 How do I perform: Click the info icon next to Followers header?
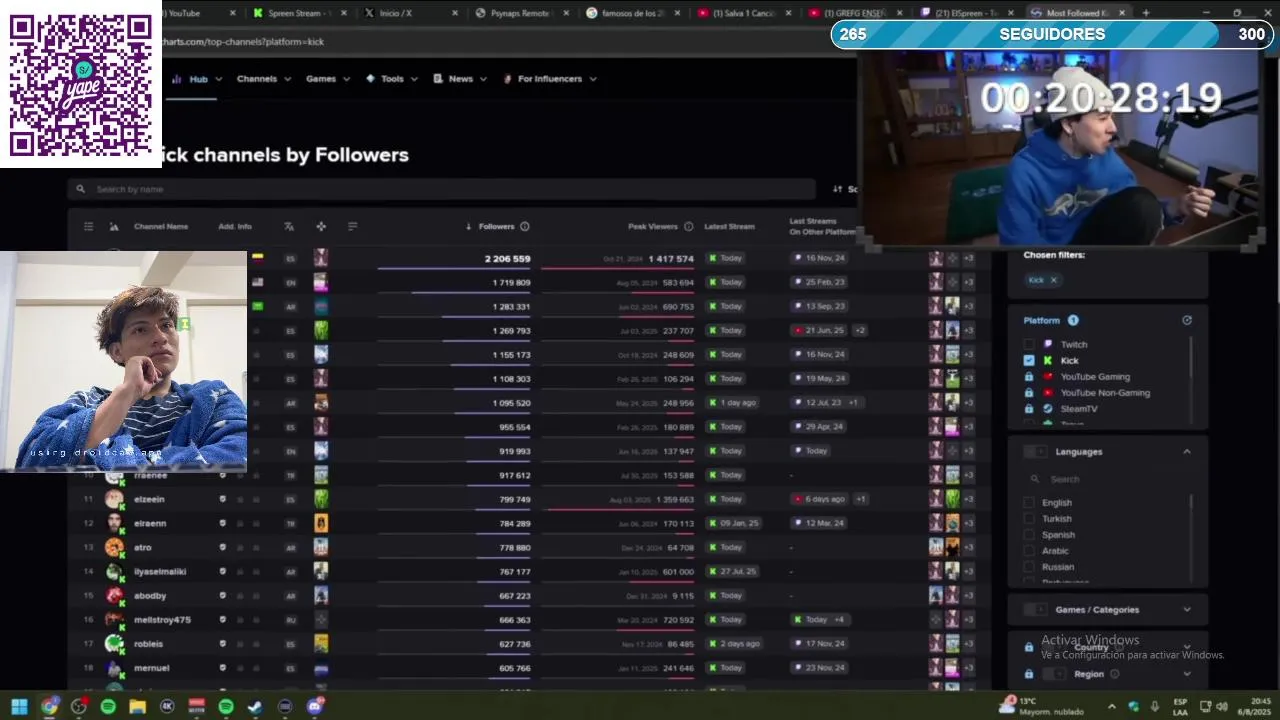tap(525, 227)
